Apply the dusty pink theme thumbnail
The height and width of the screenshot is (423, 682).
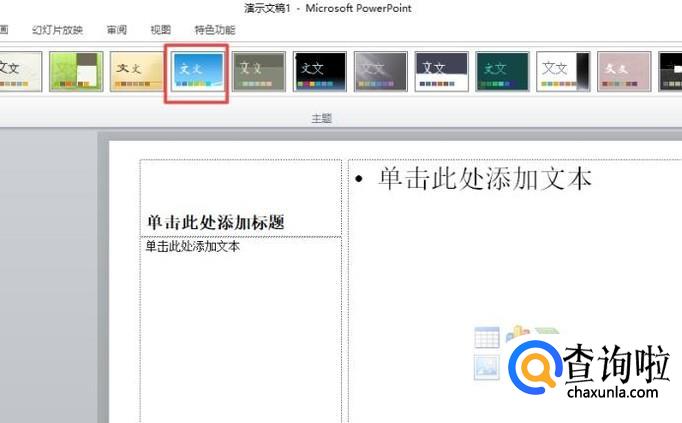tap(624, 72)
